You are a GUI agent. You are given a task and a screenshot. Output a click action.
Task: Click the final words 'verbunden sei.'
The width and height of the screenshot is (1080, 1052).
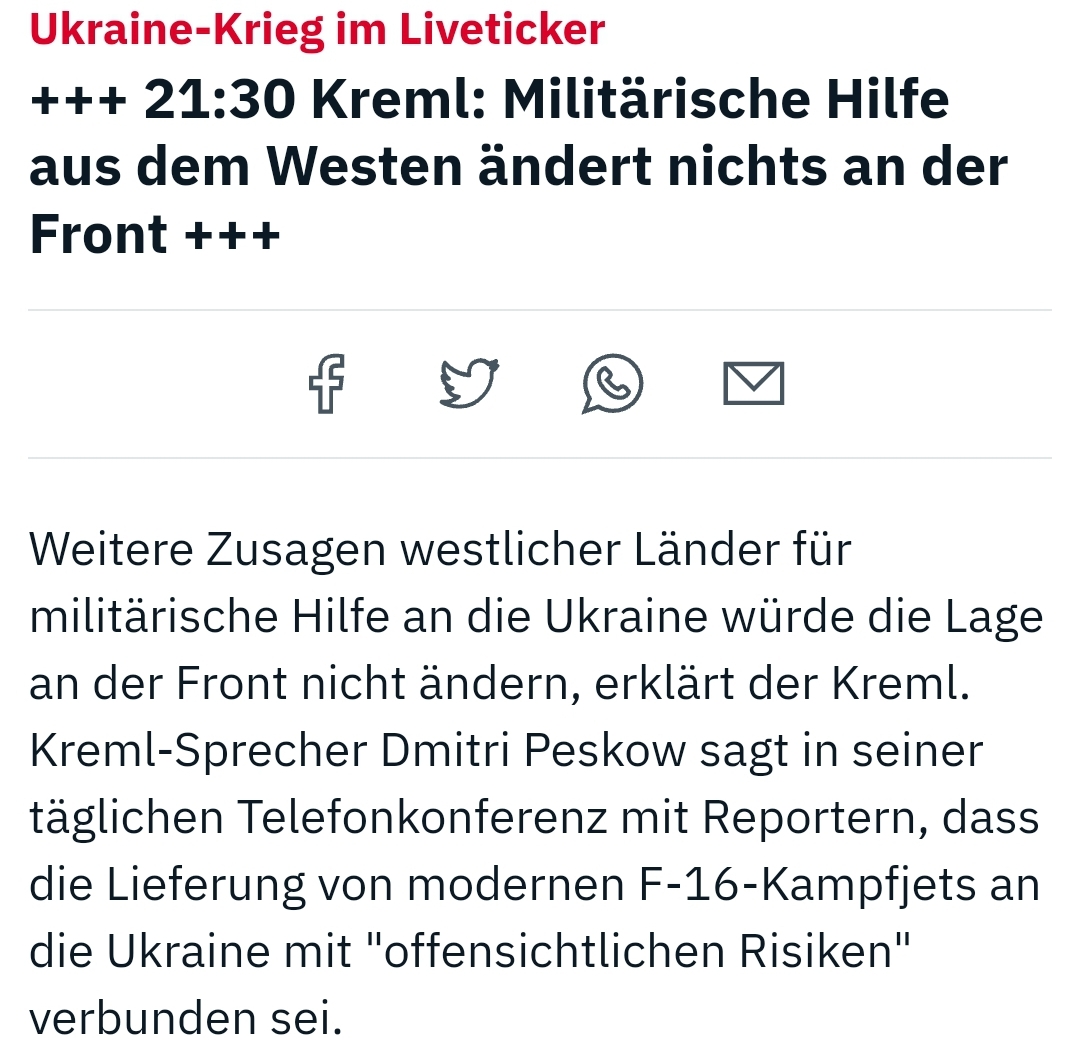pos(187,1017)
